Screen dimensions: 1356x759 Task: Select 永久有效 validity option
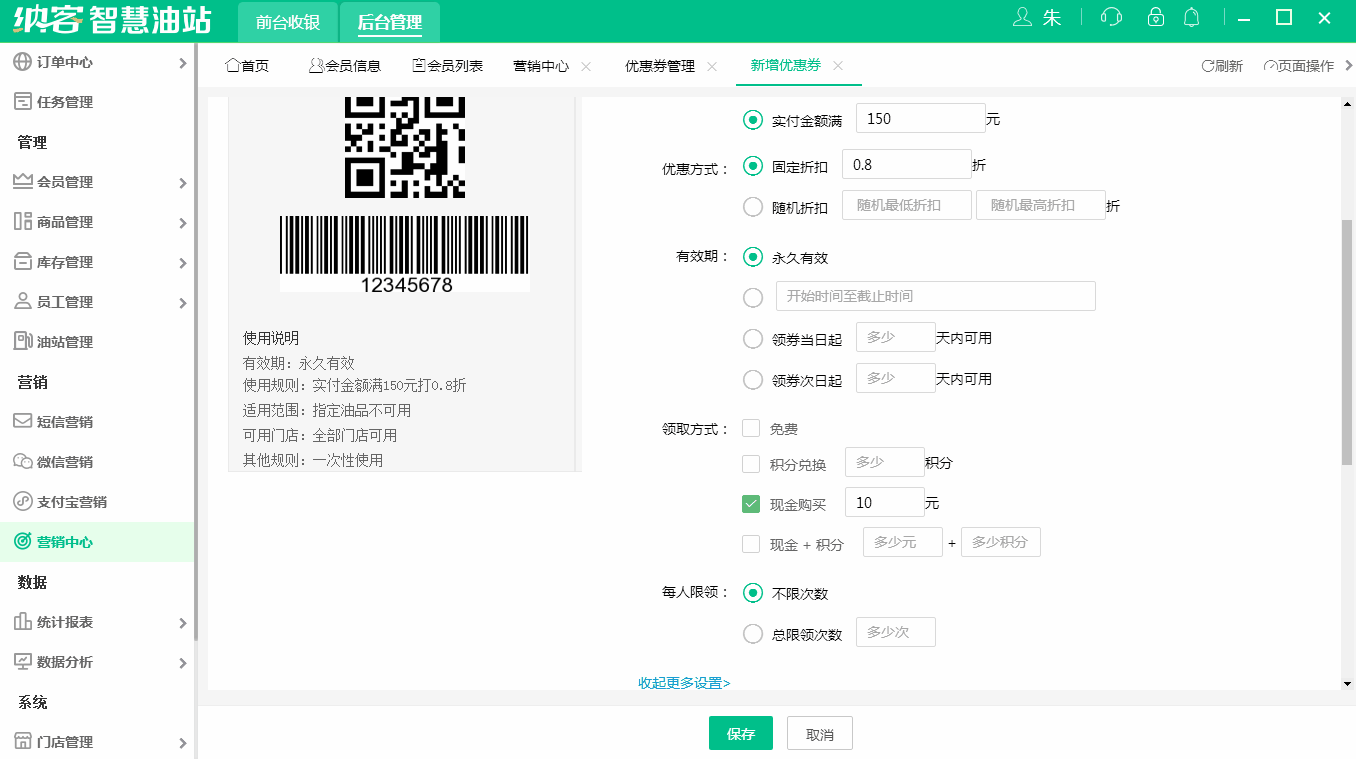[x=753, y=257]
